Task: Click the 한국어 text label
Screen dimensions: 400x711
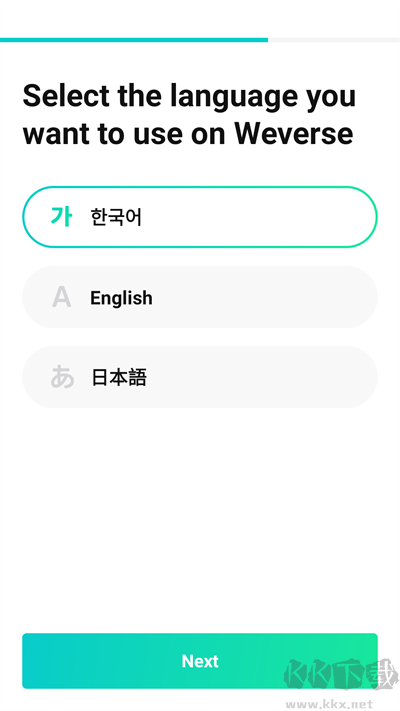Action: pyautogui.click(x=116, y=217)
